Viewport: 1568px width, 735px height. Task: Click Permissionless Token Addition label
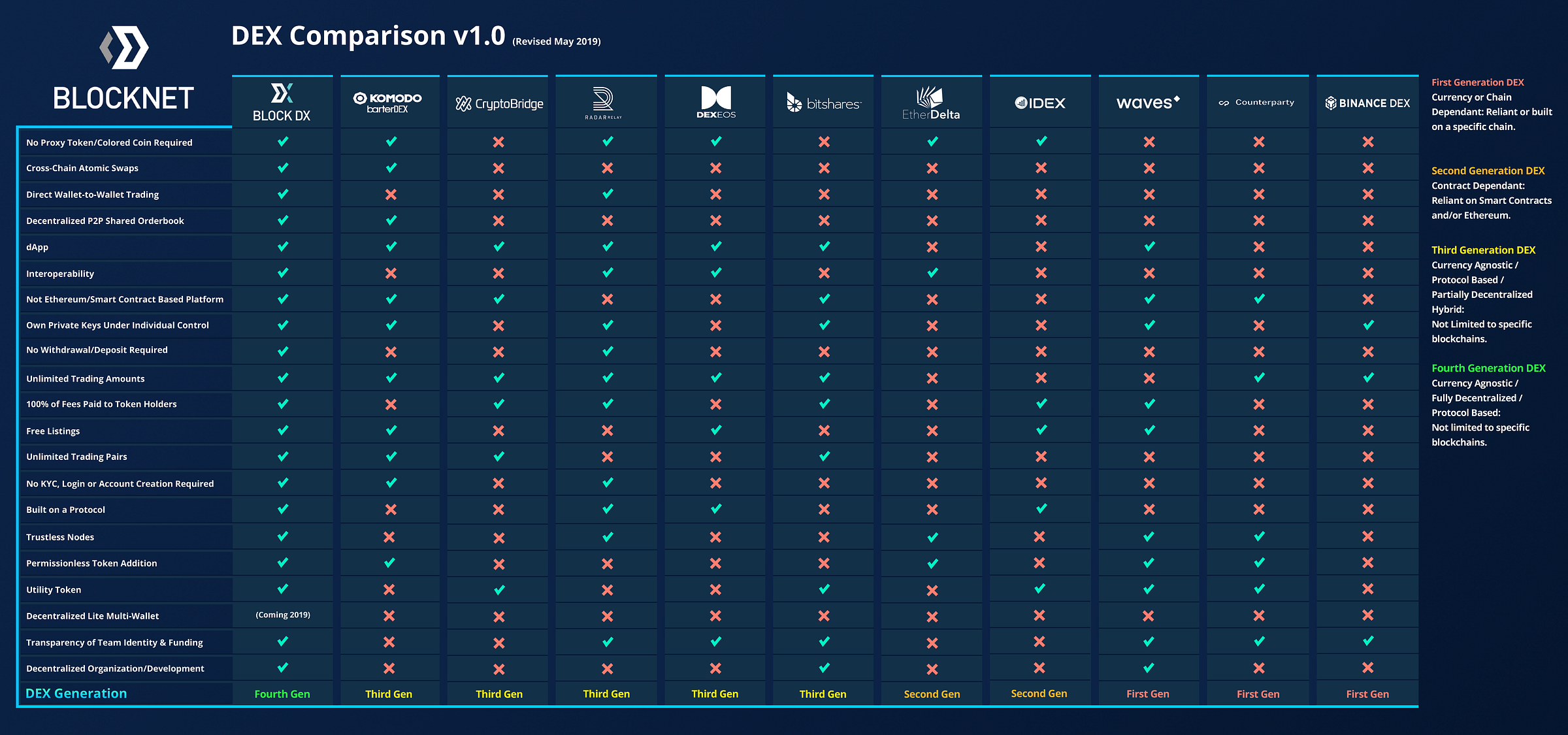[x=91, y=563]
